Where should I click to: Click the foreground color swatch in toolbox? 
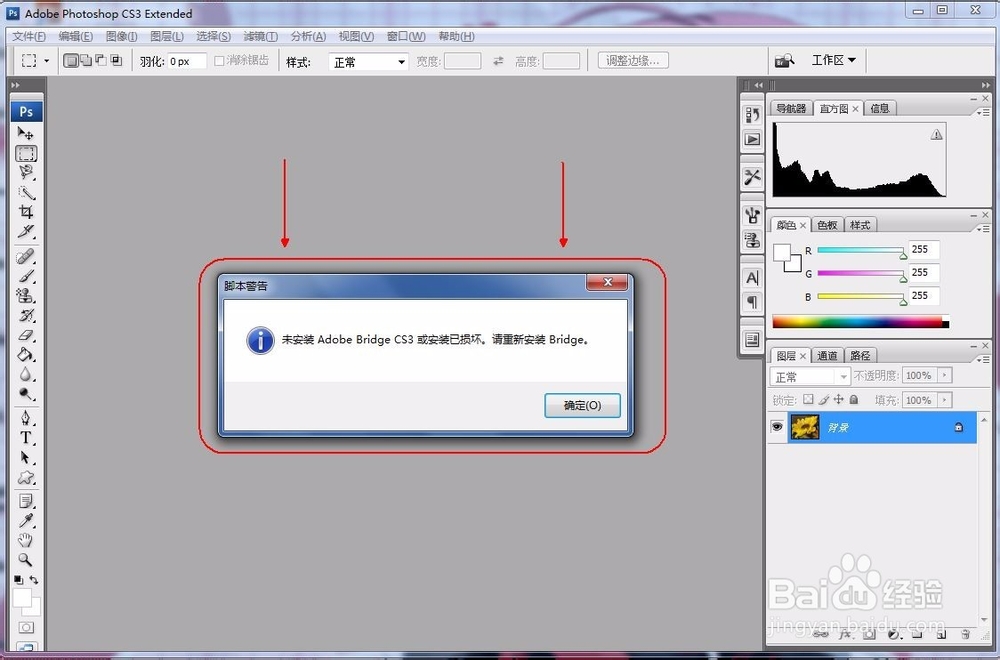click(x=22, y=598)
